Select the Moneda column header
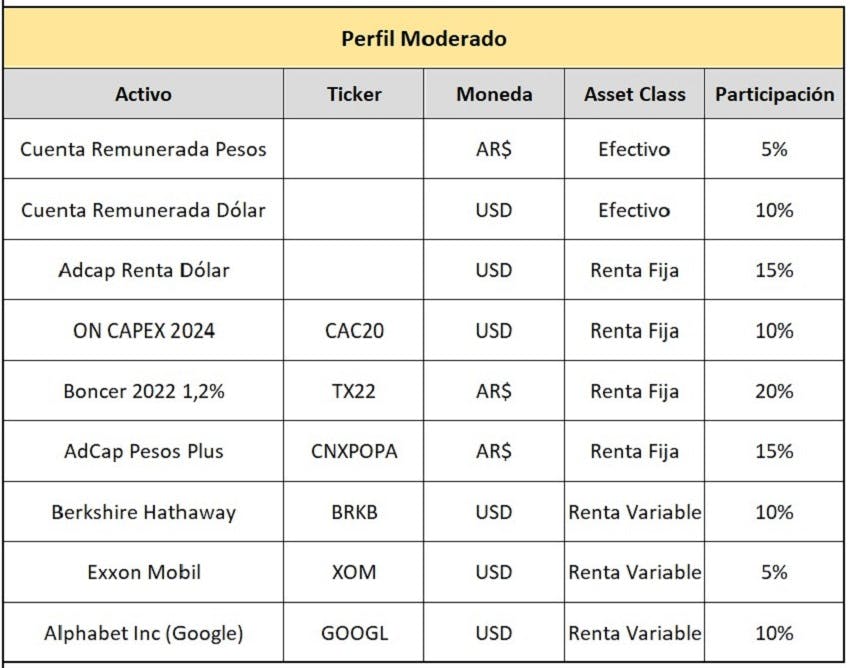The height and width of the screenshot is (668, 850). point(494,94)
